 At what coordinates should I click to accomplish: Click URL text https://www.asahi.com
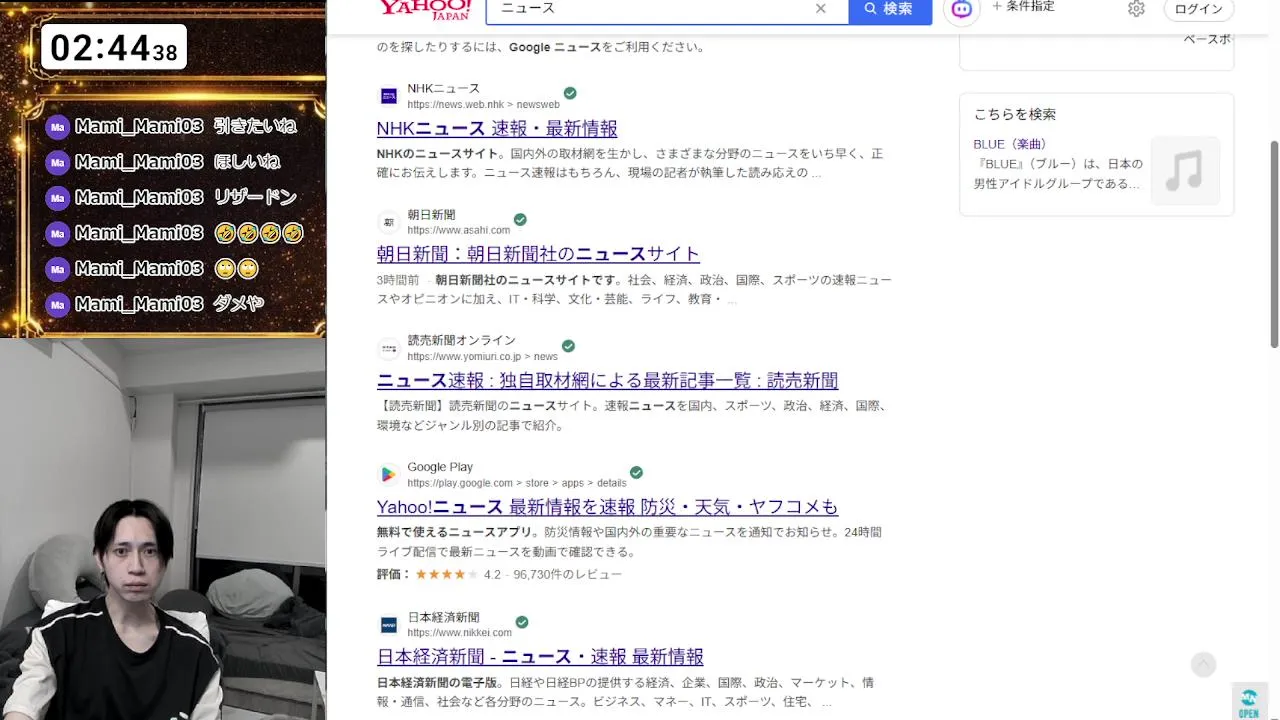pyautogui.click(x=458, y=230)
